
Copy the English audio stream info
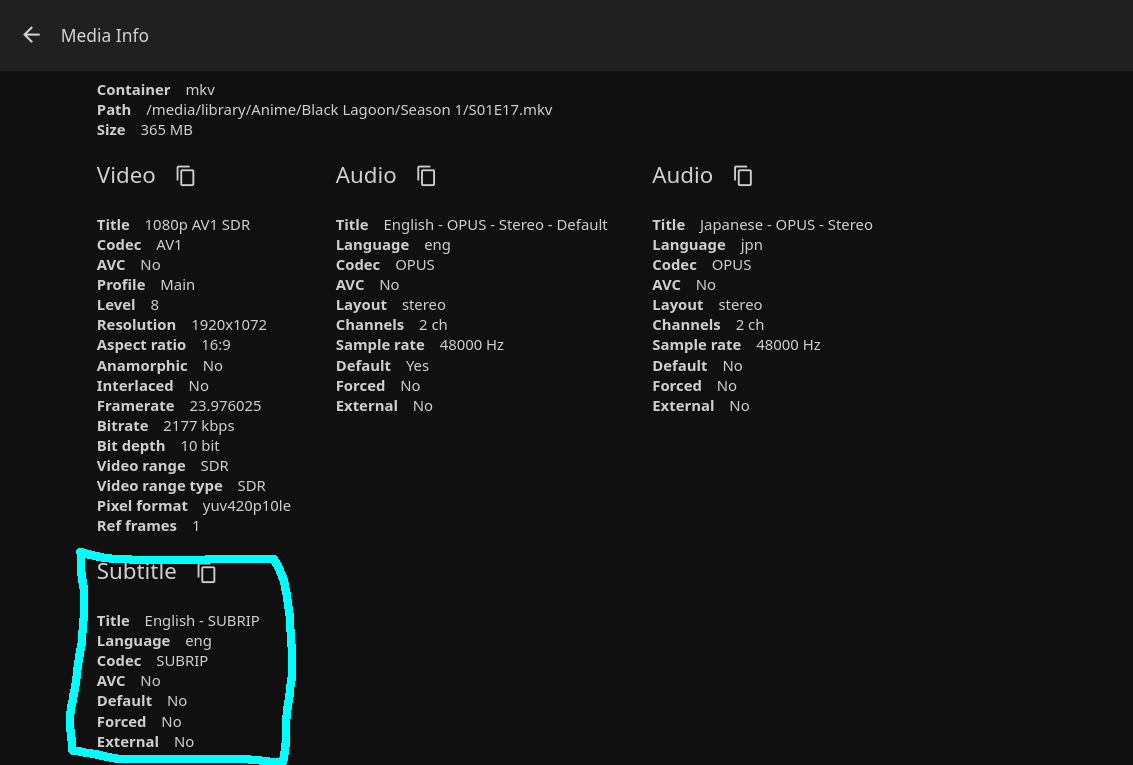tap(426, 176)
